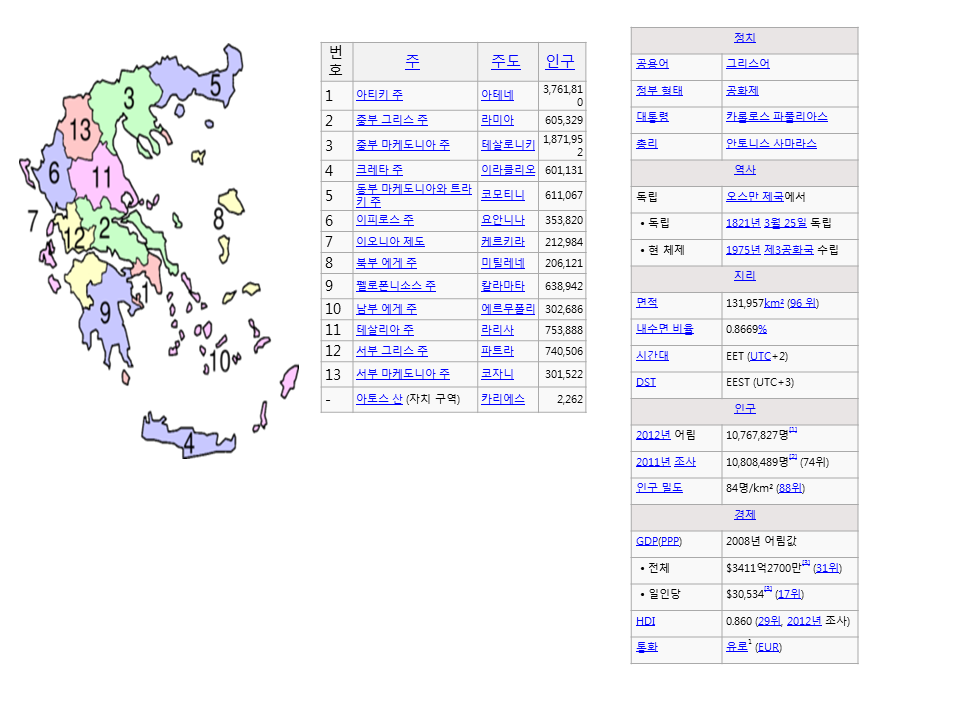Open the 테살로니키 link

[x=508, y=145]
